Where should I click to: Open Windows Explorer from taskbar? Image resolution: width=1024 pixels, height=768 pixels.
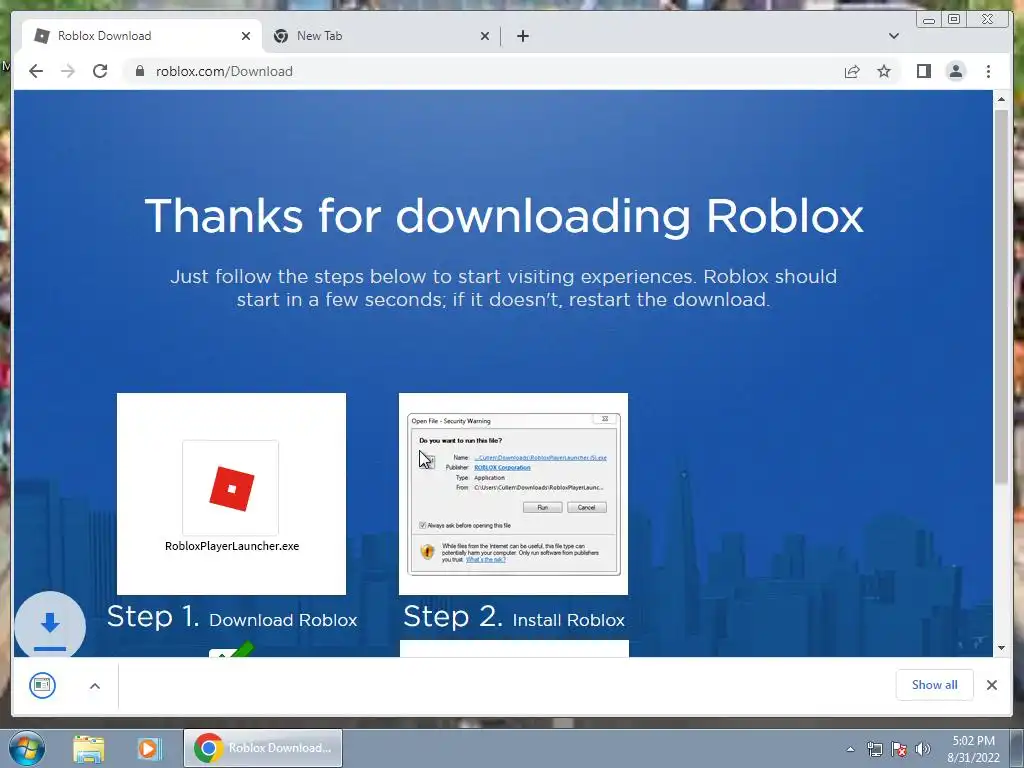pos(89,748)
